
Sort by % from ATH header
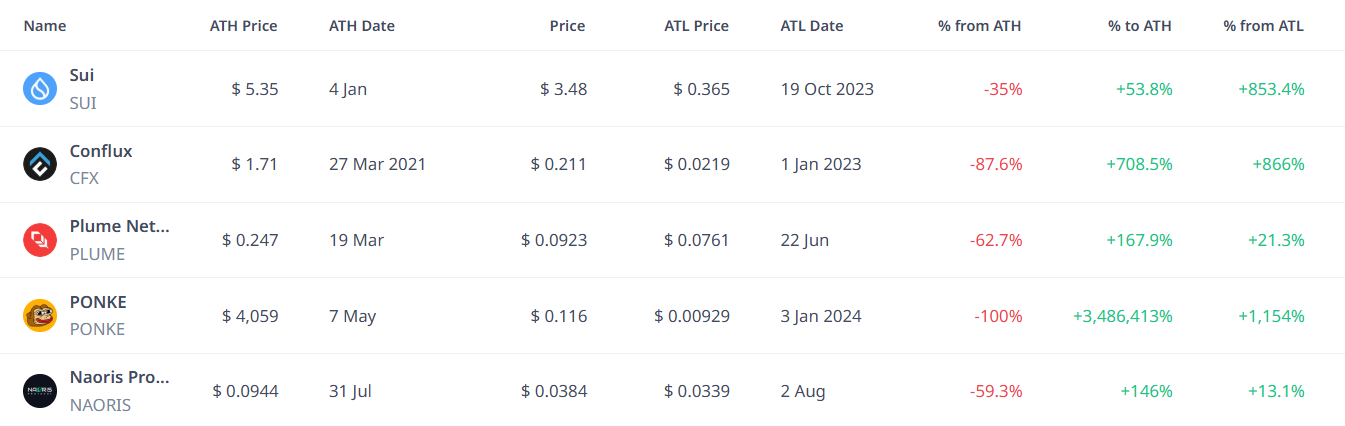980,26
